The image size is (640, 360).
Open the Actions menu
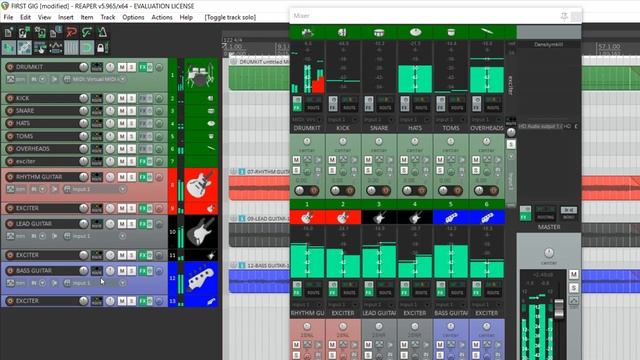point(162,17)
